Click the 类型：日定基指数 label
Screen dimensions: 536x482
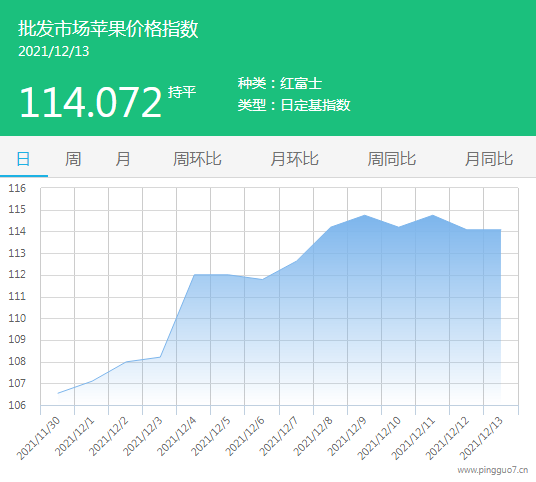click(x=294, y=105)
